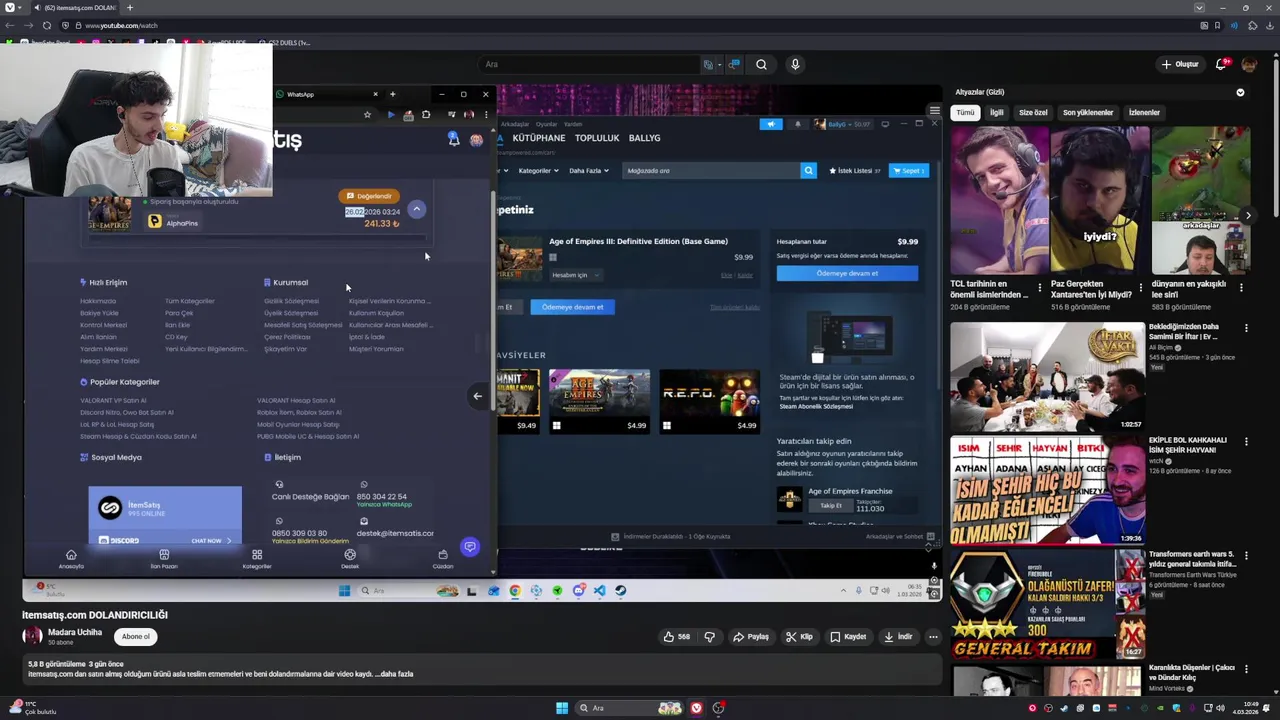Viewport: 1280px width, 720px height.
Task: Select the itemsatış.com DOLANDIRICILIĞI browser tab
Action: tap(75, 7)
